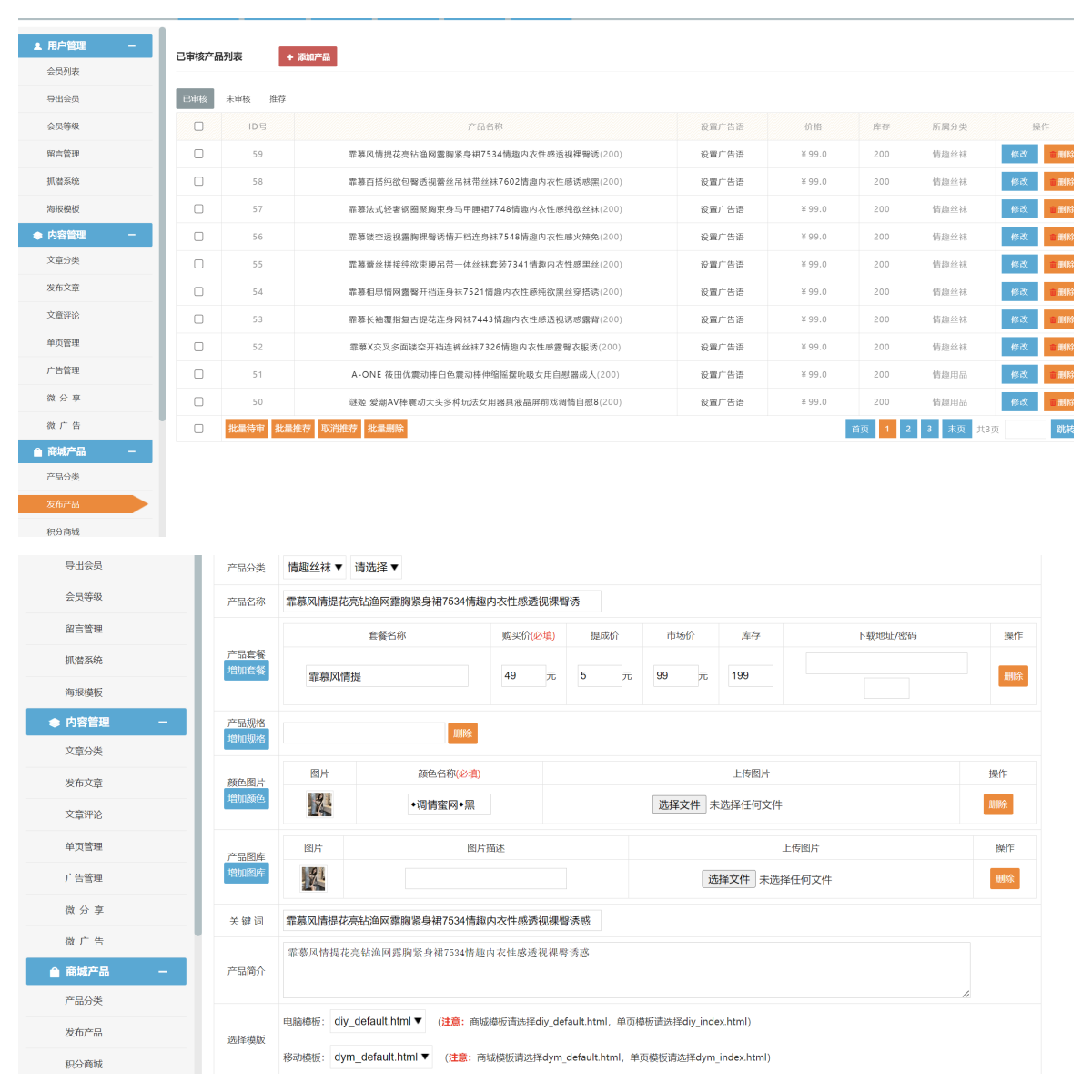Check the checkbox for product ID 58
The width and height of the screenshot is (1092, 1092).
(198, 182)
